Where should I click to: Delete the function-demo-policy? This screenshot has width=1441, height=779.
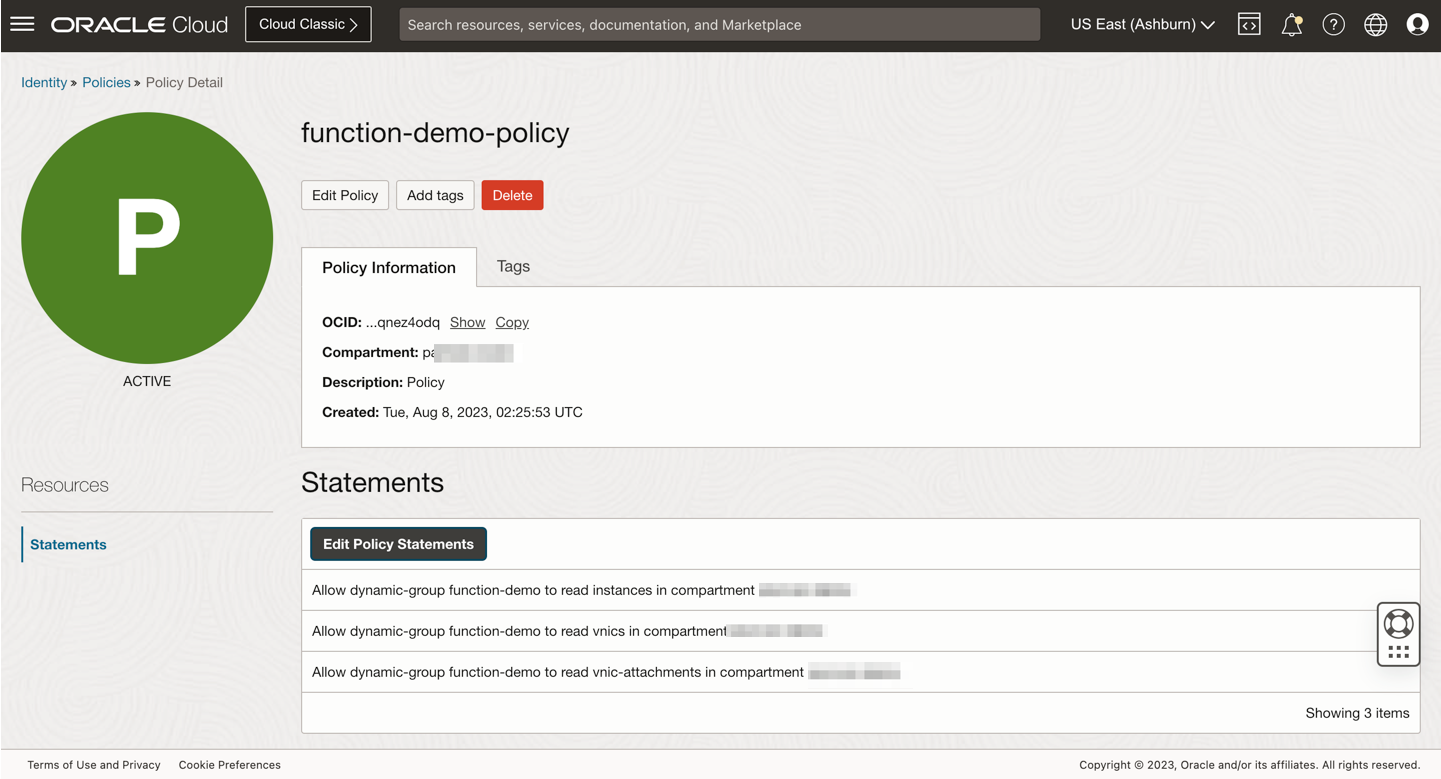pyautogui.click(x=512, y=195)
